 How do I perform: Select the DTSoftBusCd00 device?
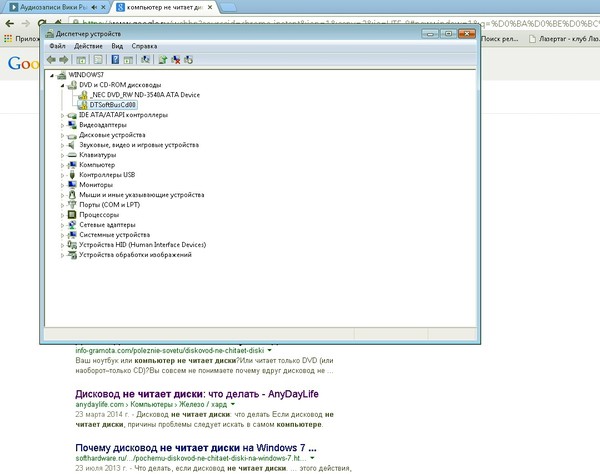tap(112, 105)
